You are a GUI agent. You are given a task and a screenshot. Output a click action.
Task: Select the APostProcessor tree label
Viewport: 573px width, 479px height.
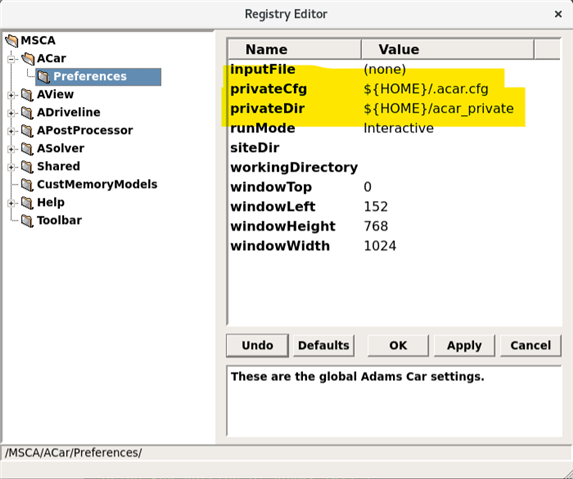coord(85,130)
